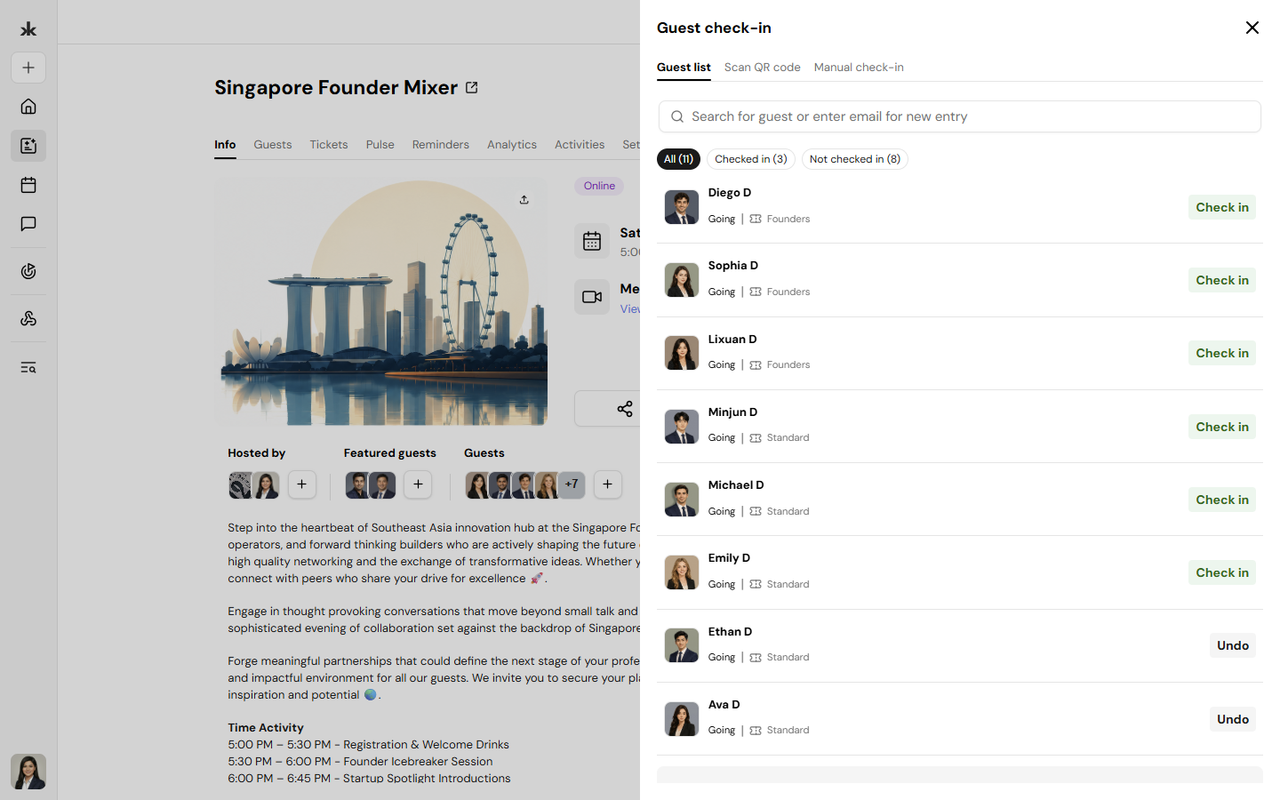Open the Analytics tab of event
This screenshot has width=1280, height=800.
pyautogui.click(x=512, y=145)
